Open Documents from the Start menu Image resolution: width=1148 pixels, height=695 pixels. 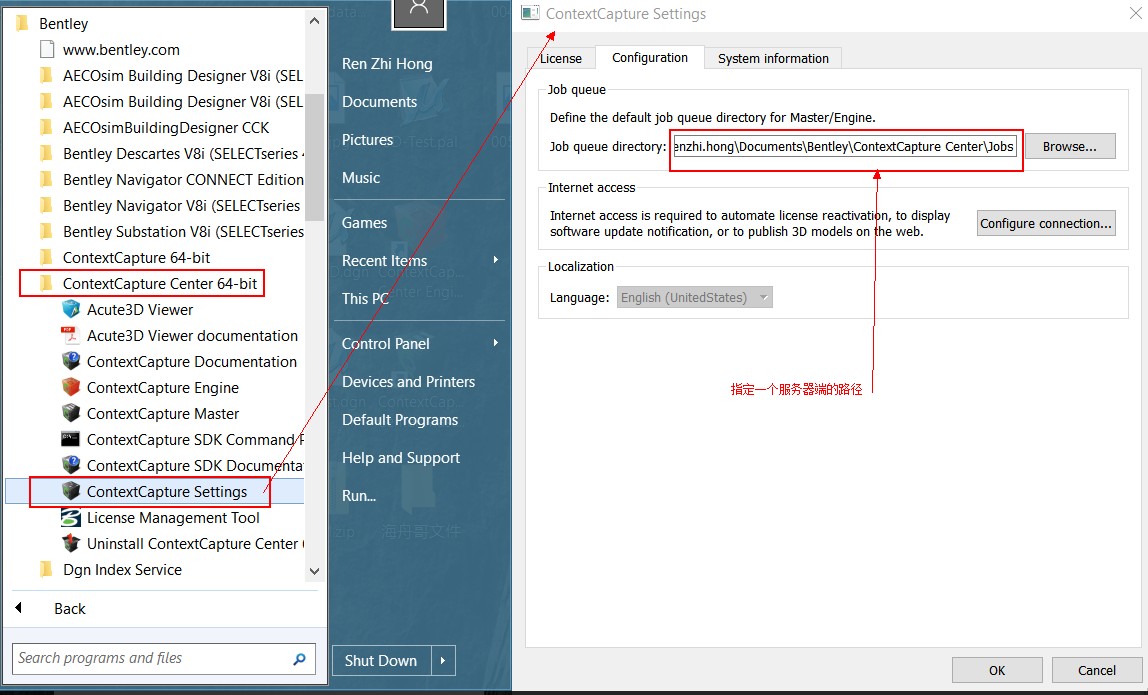[x=379, y=102]
